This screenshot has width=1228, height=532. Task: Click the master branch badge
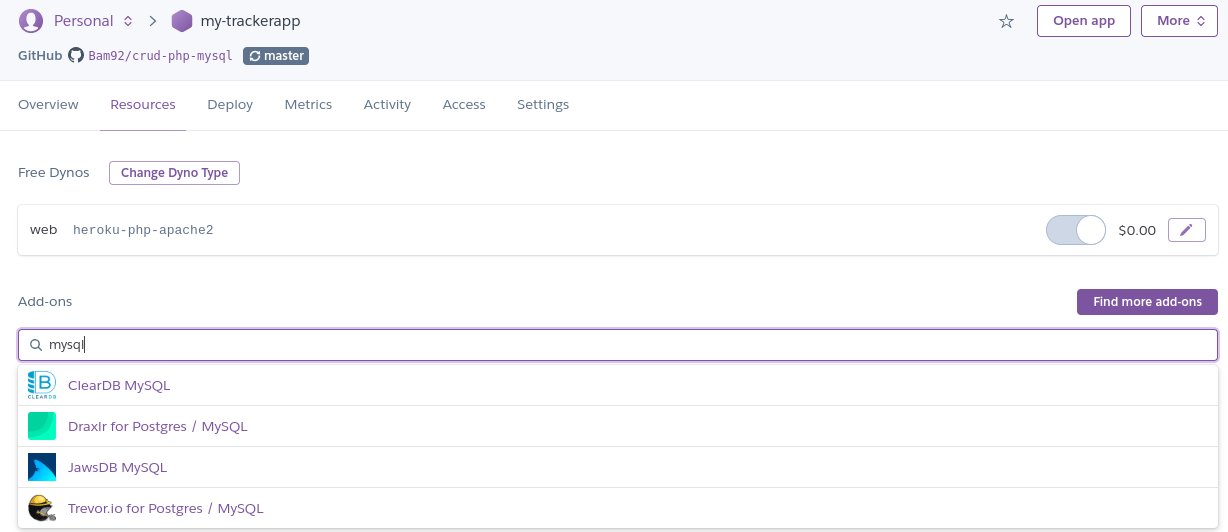pyautogui.click(x=276, y=56)
